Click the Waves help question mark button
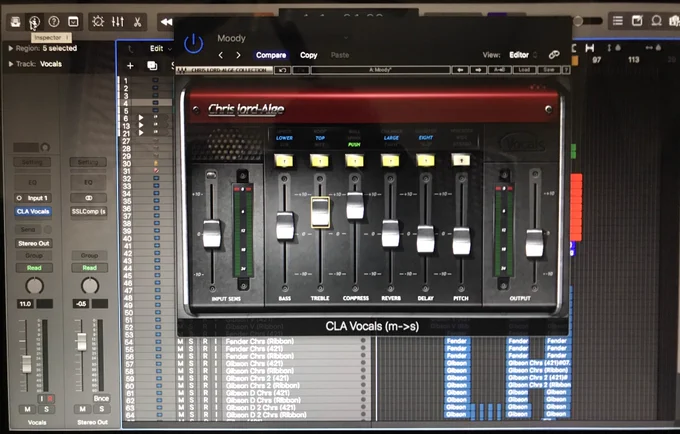The width and height of the screenshot is (680, 434). (x=566, y=70)
